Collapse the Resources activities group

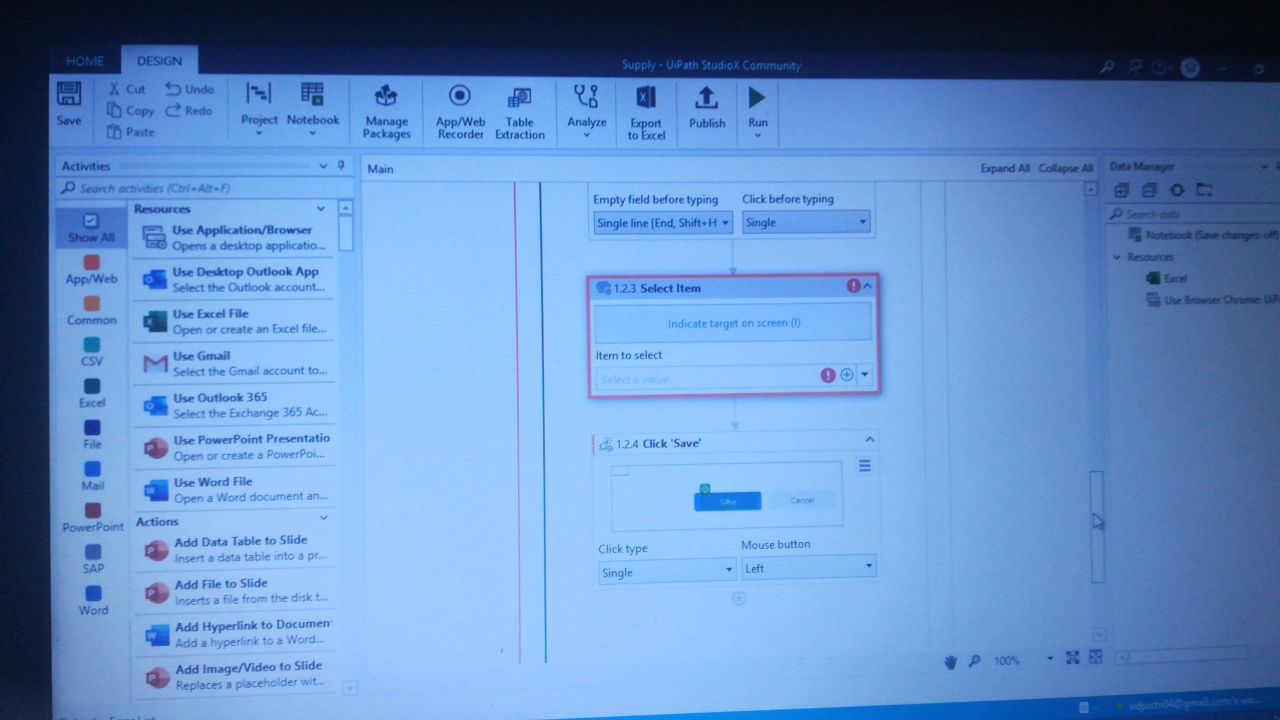coord(321,209)
